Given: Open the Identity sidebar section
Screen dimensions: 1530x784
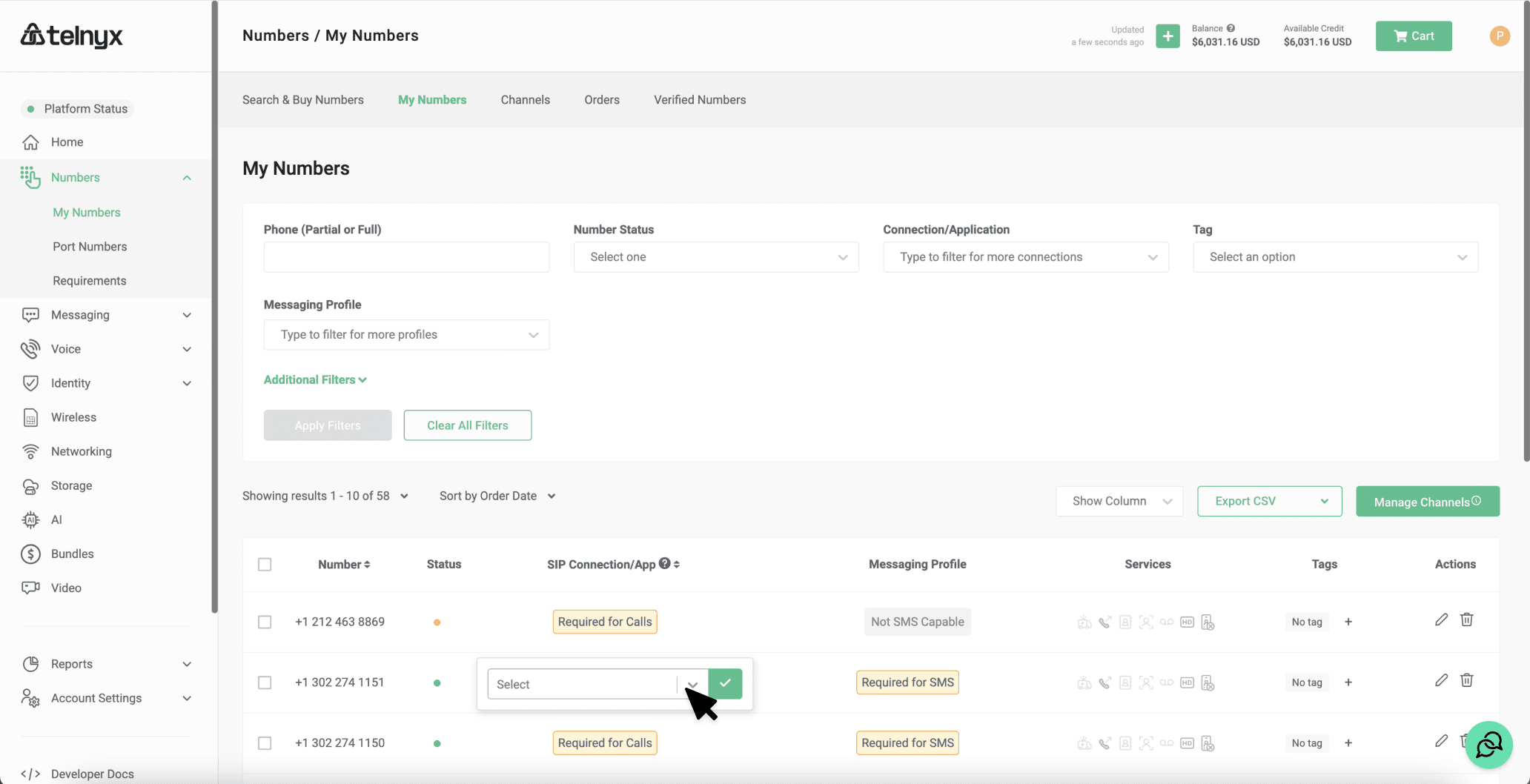Looking at the screenshot, I should (x=107, y=383).
